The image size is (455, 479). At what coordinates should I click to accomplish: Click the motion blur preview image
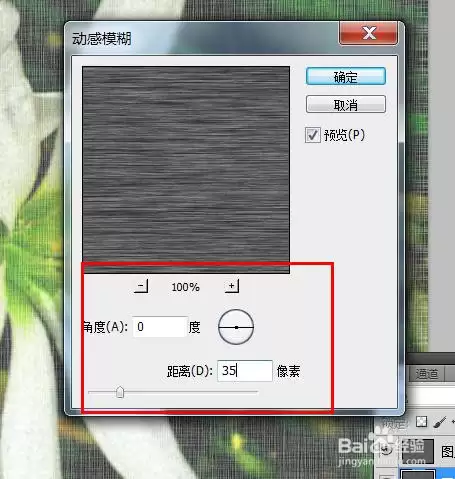186,169
